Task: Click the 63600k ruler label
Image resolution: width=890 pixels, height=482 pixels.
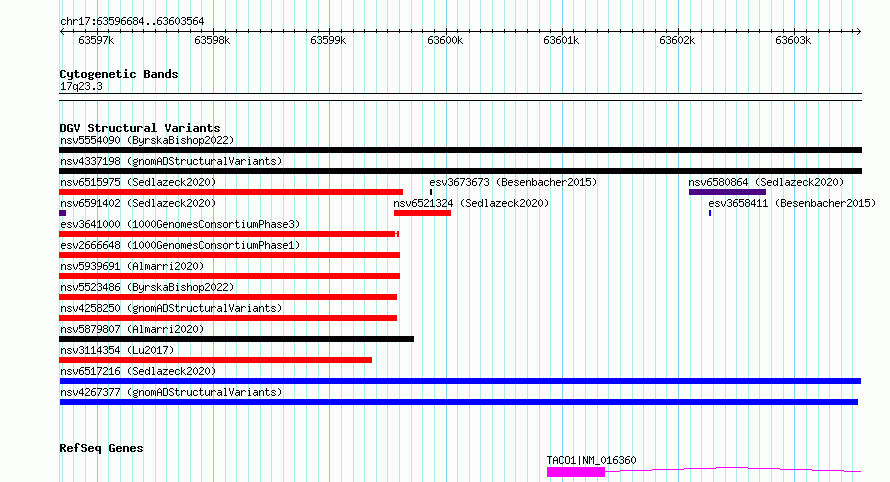Action: pyautogui.click(x=445, y=41)
